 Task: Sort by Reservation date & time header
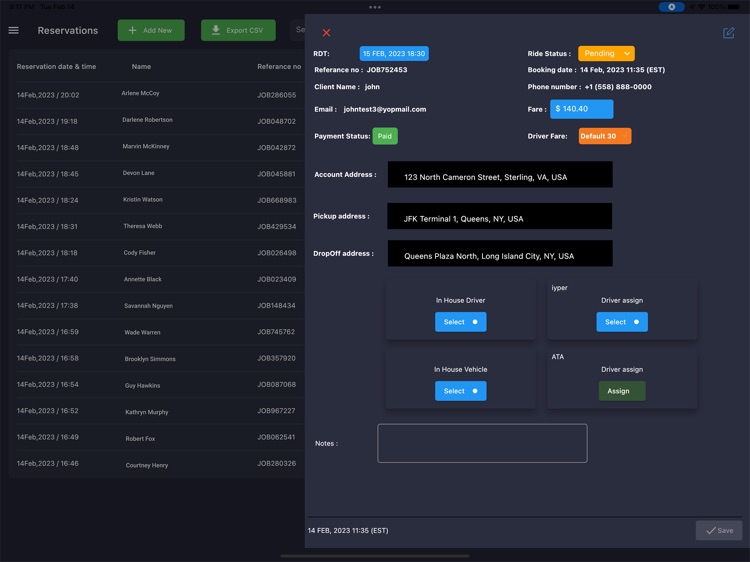(56, 66)
